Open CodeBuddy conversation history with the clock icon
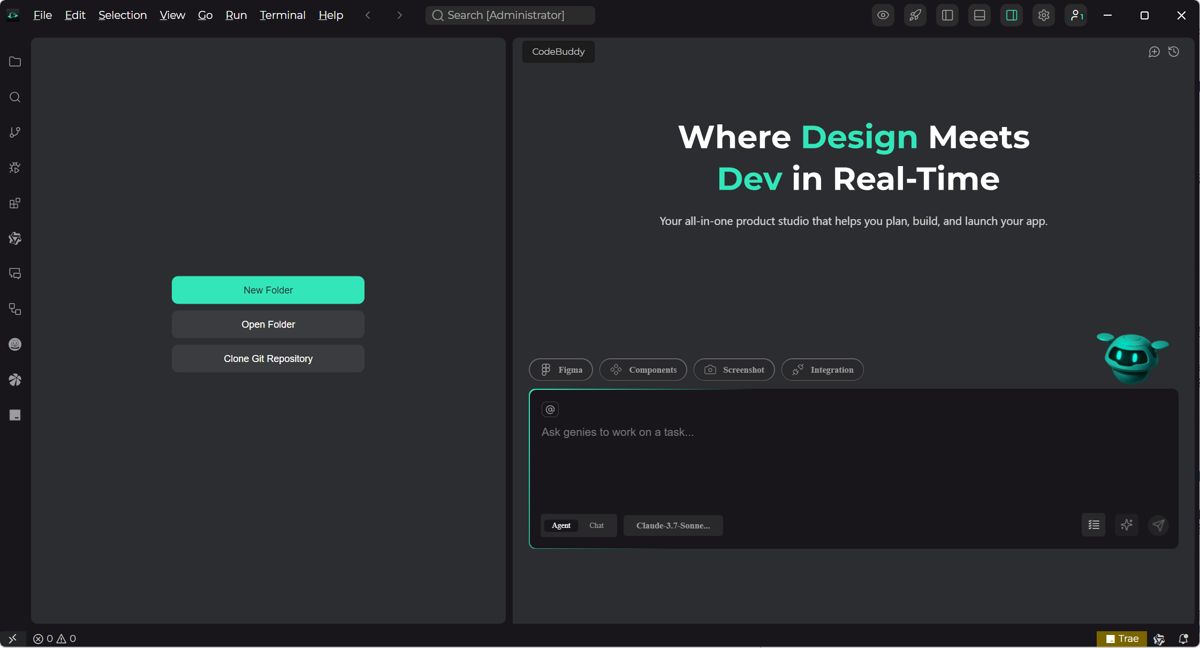This screenshot has width=1200, height=648. pyautogui.click(x=1173, y=51)
